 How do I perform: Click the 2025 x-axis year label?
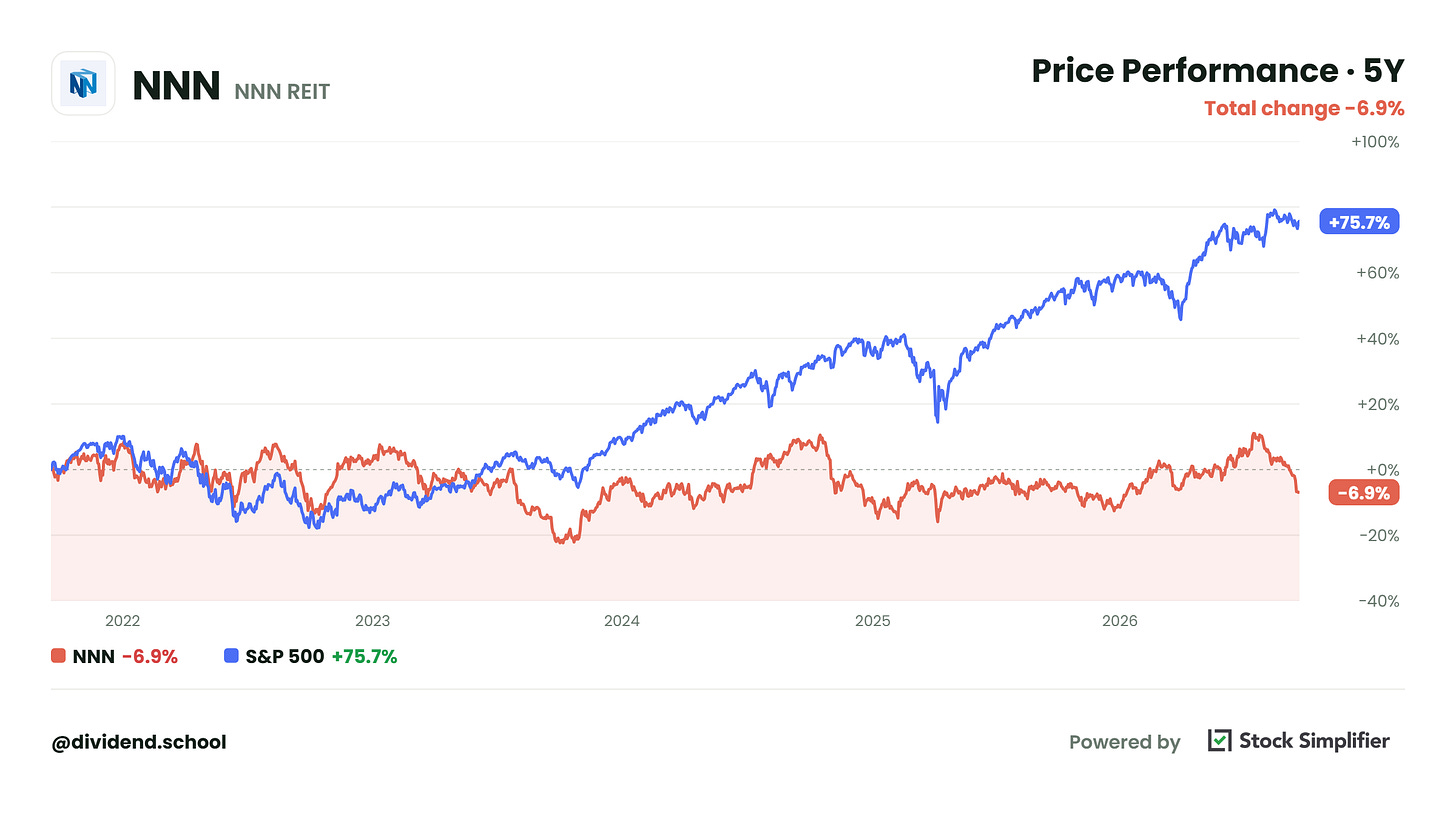coord(872,621)
